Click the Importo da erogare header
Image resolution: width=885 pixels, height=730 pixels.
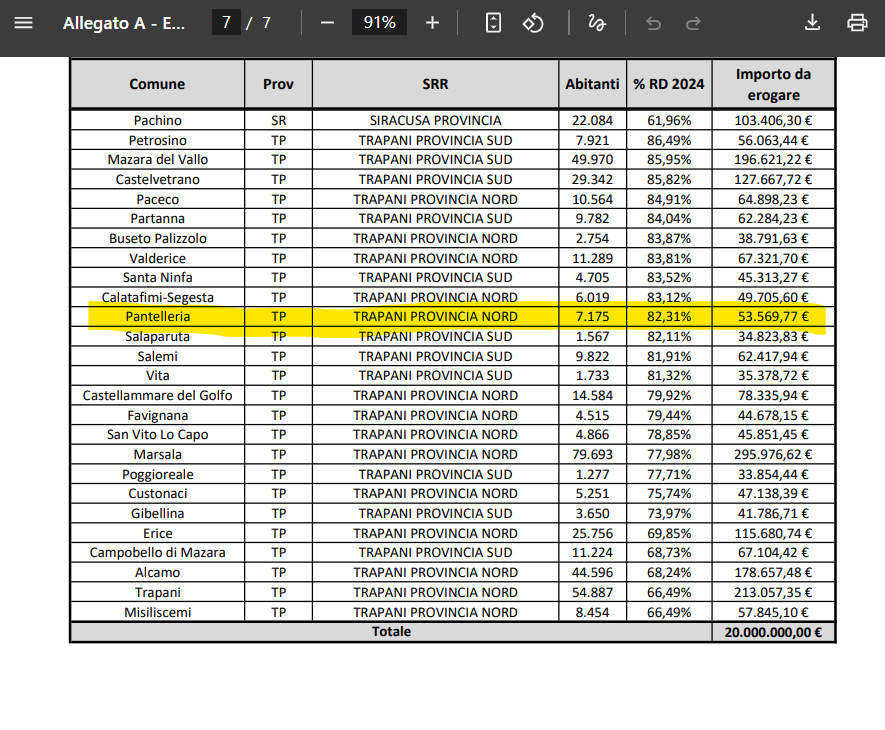tap(773, 84)
